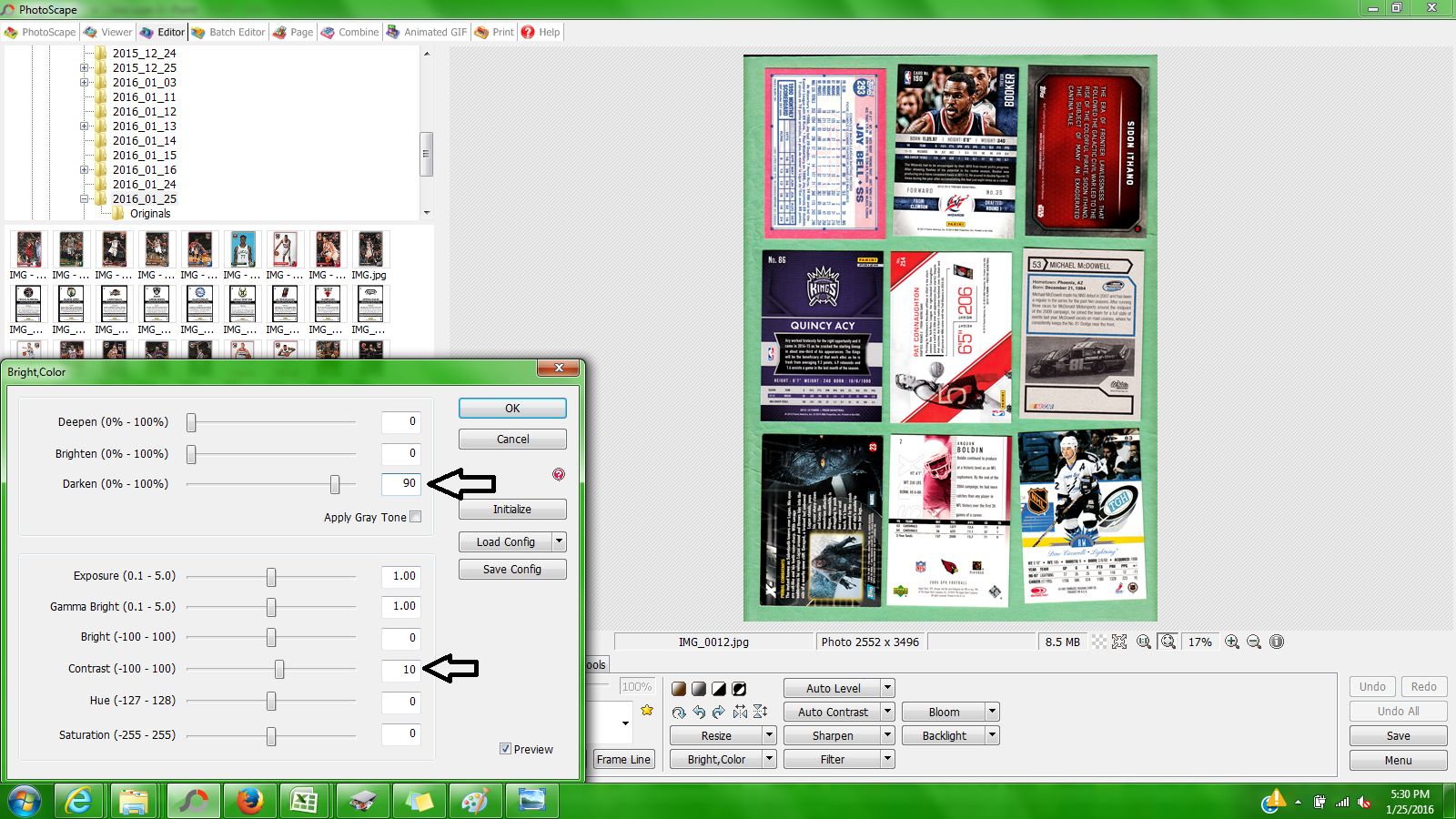Click the red help icon in the Bright,Color dialog
This screenshot has width=1456, height=819.
point(559,474)
